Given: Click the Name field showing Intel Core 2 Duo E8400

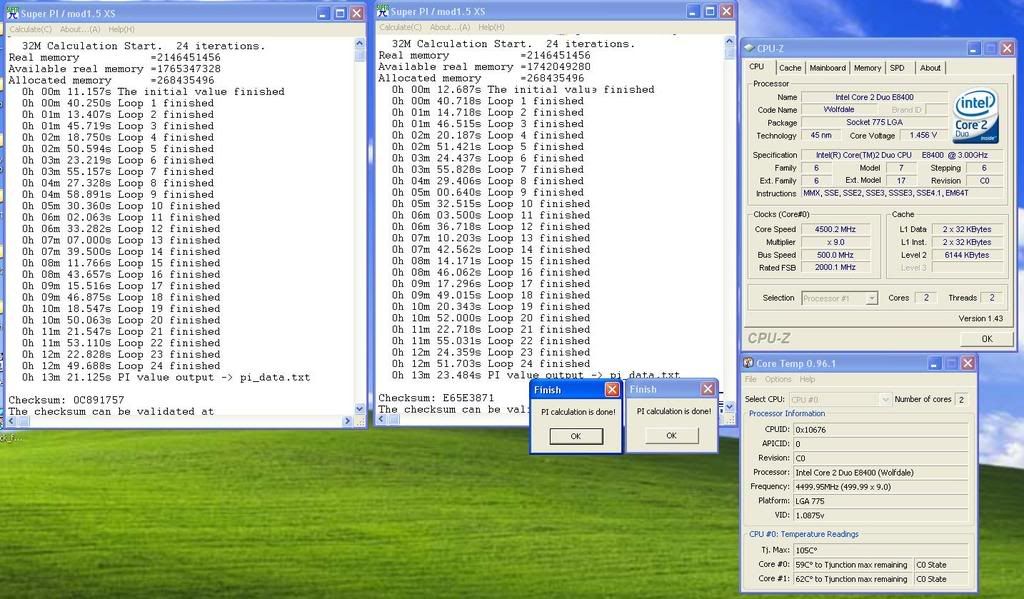Looking at the screenshot, I should pyautogui.click(x=874, y=97).
